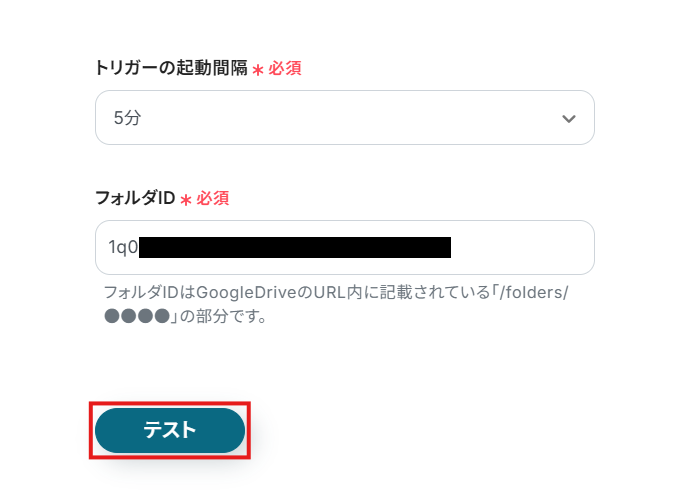
Task: Click the 1q0 text in folder field
Action: pyautogui.click(x=123, y=247)
